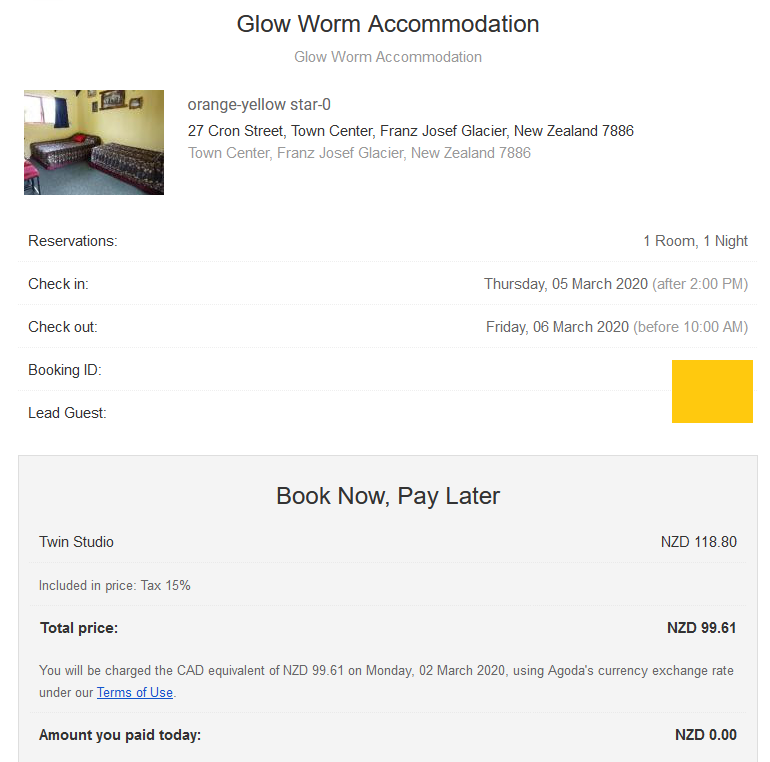The image size is (770, 762).
Task: Click the 27 Cron Street address line
Action: pyautogui.click(x=410, y=131)
